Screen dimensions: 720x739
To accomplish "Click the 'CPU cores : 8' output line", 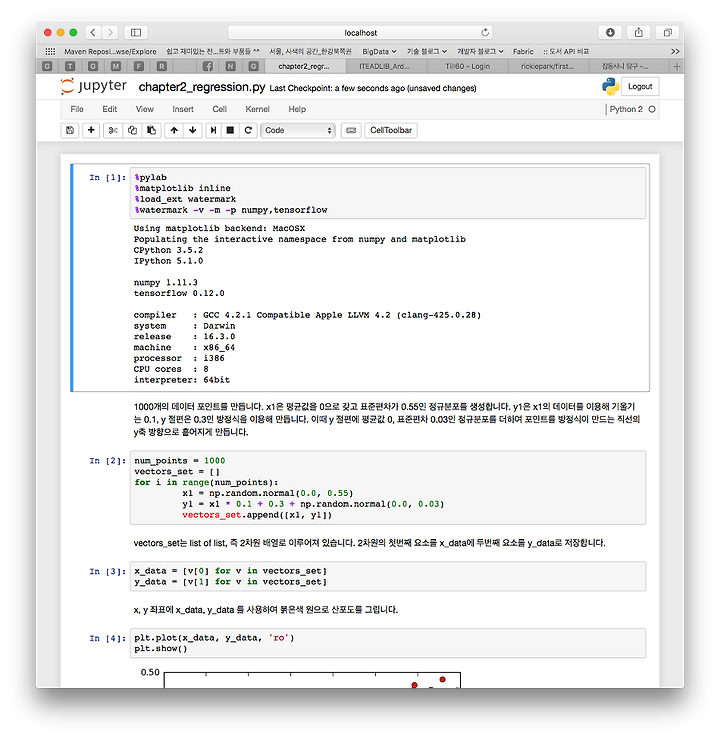I will pos(171,369).
